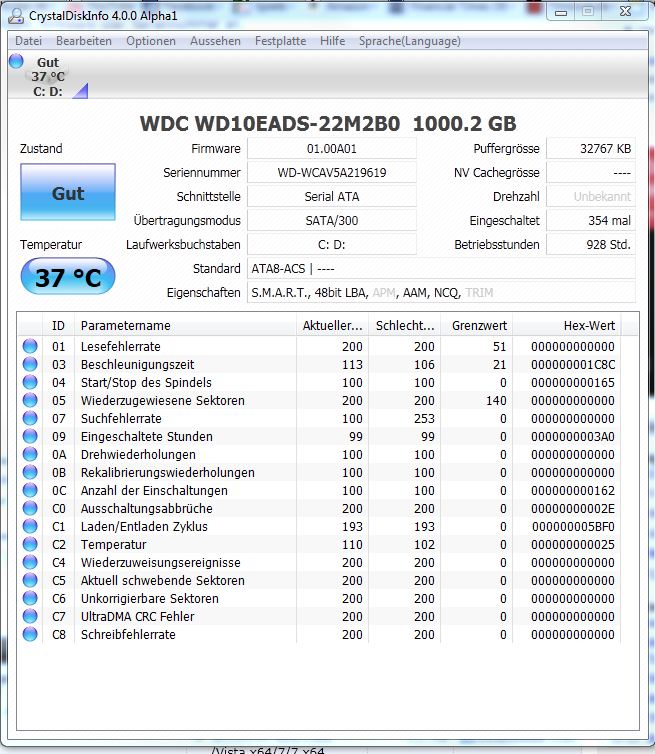Click the status orb for Schreibfehlerrate row
655x754 pixels.
[x=30, y=634]
